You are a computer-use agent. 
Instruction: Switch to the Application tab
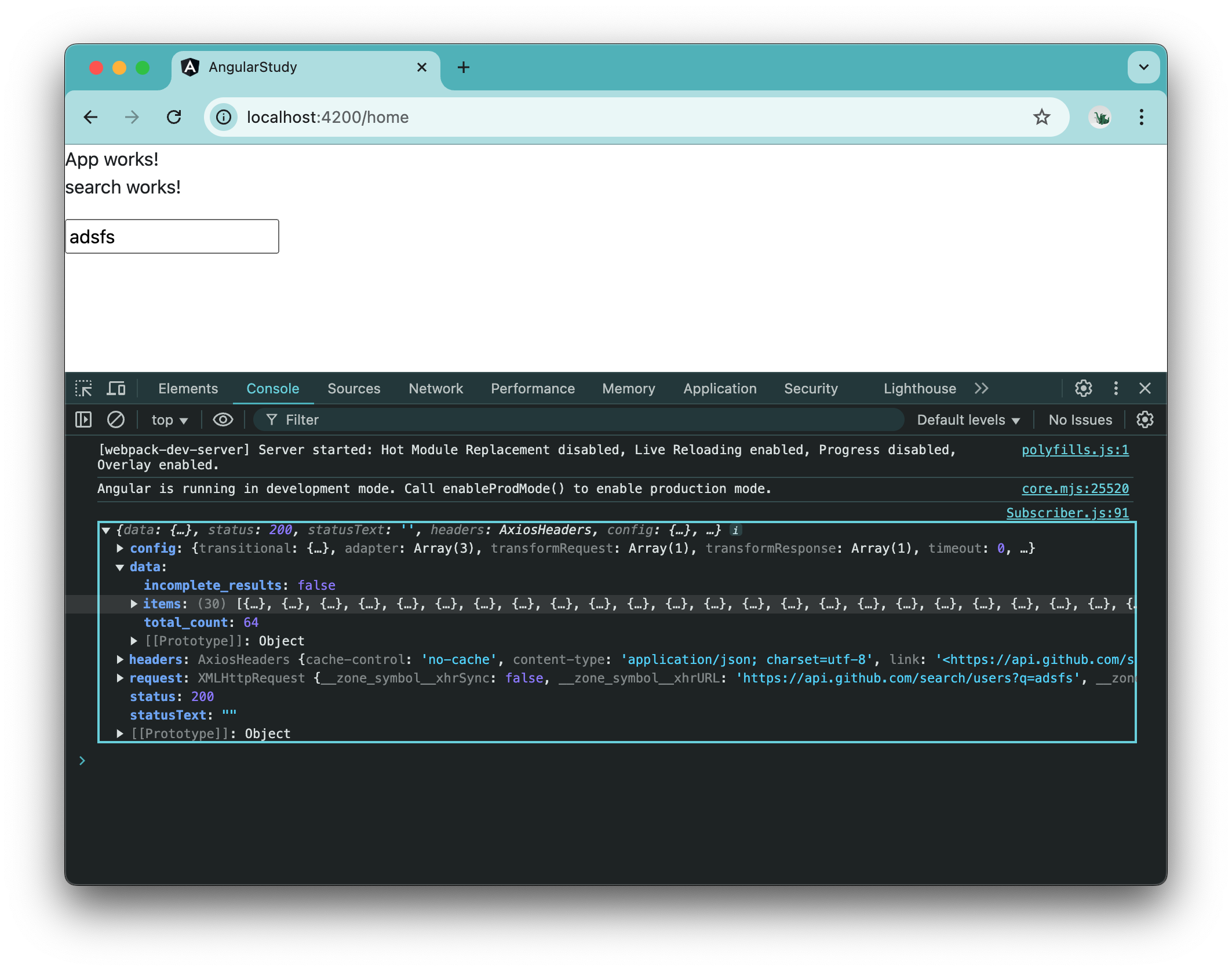[719, 388]
